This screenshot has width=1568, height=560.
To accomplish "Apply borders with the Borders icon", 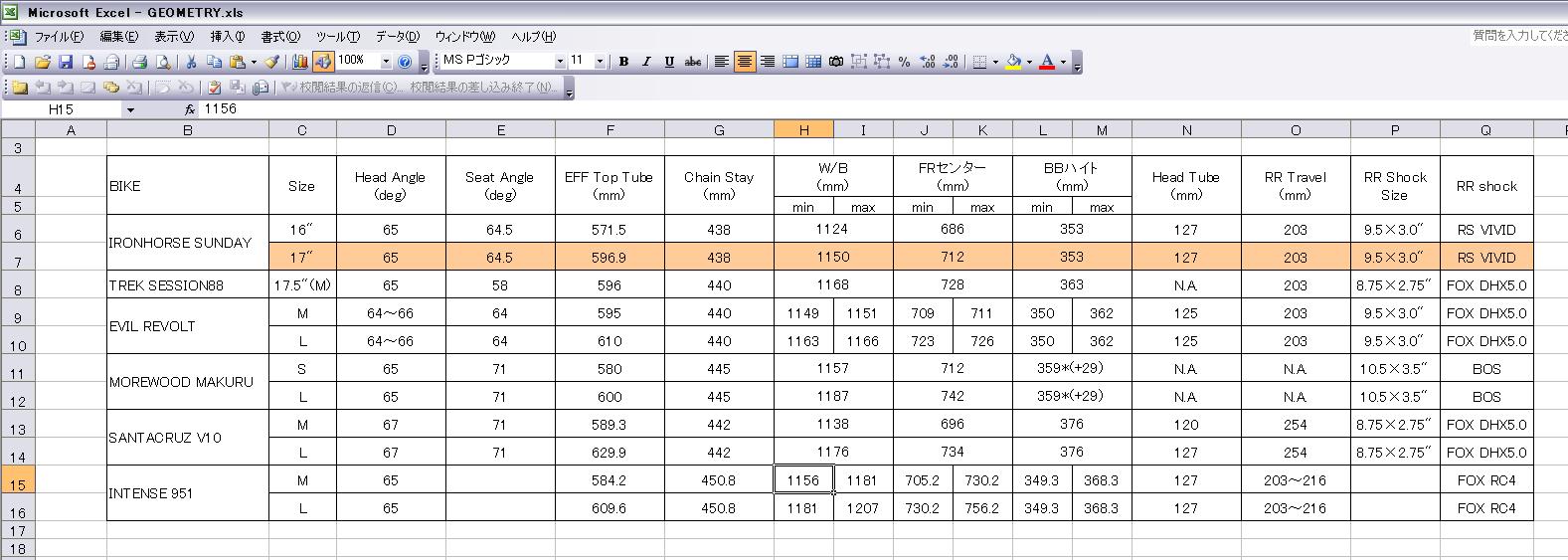I will pos(979,62).
